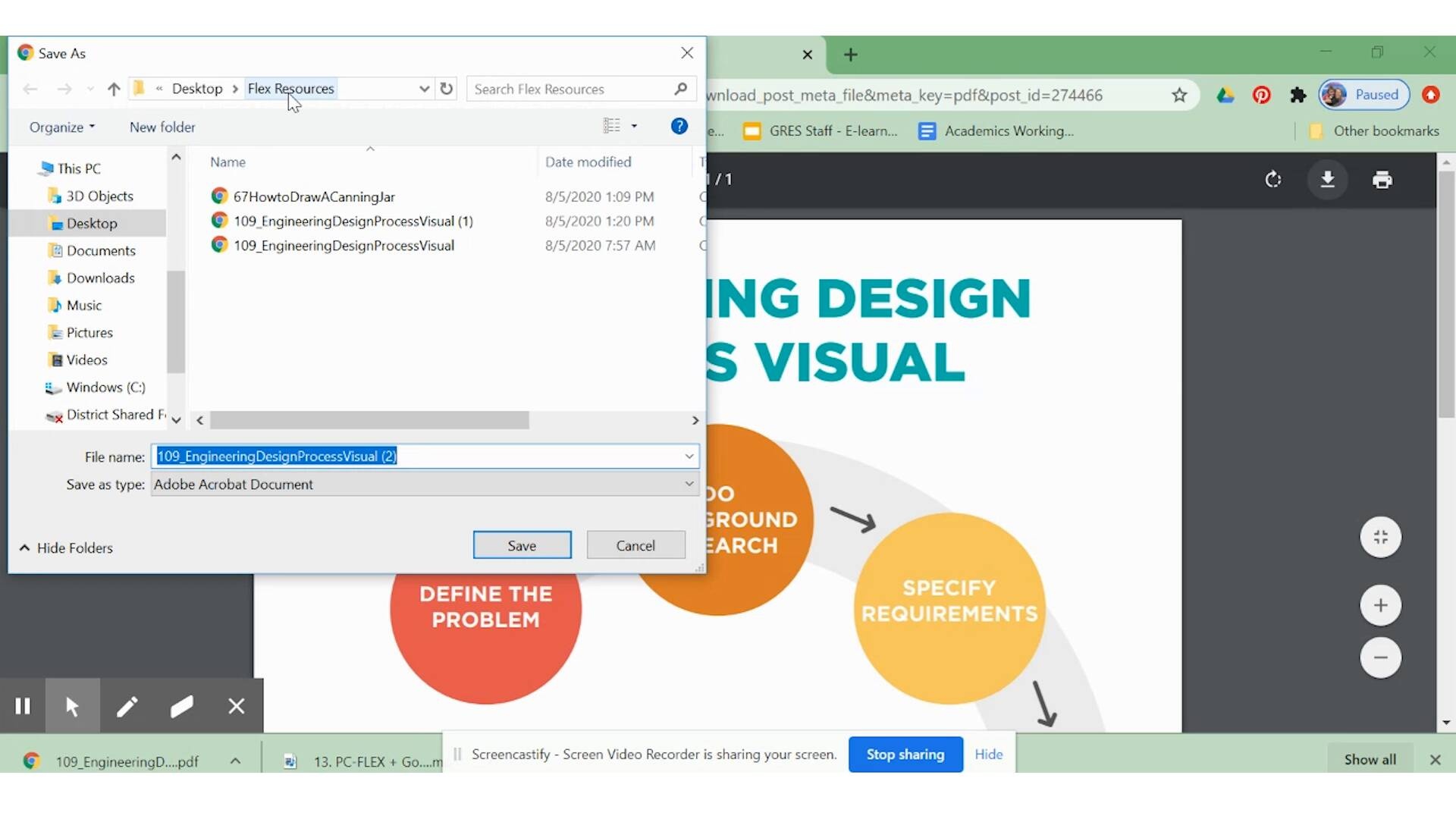Click the Save button
Image resolution: width=1456 pixels, height=819 pixels.
522,544
